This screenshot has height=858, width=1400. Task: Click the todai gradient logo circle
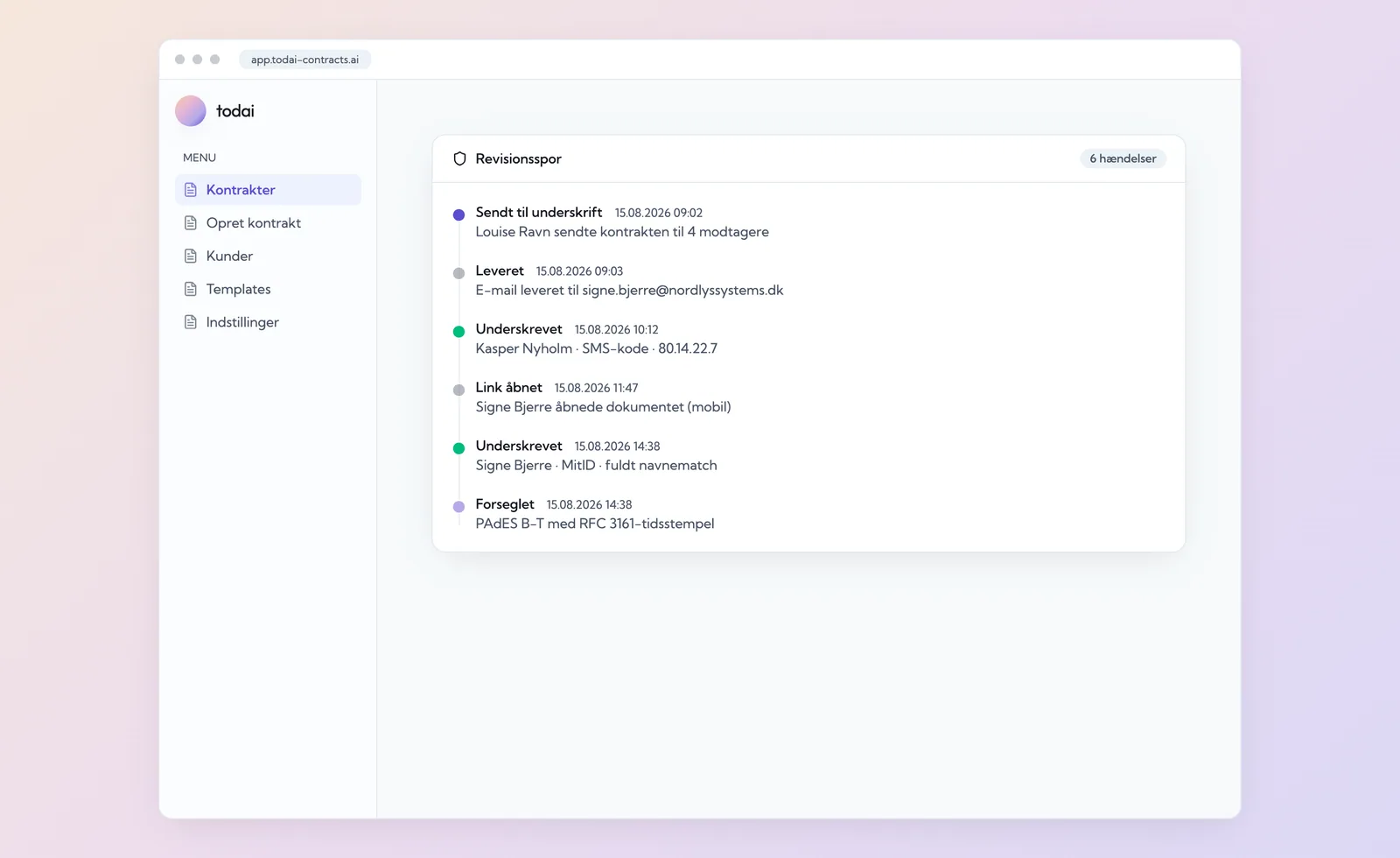point(191,111)
